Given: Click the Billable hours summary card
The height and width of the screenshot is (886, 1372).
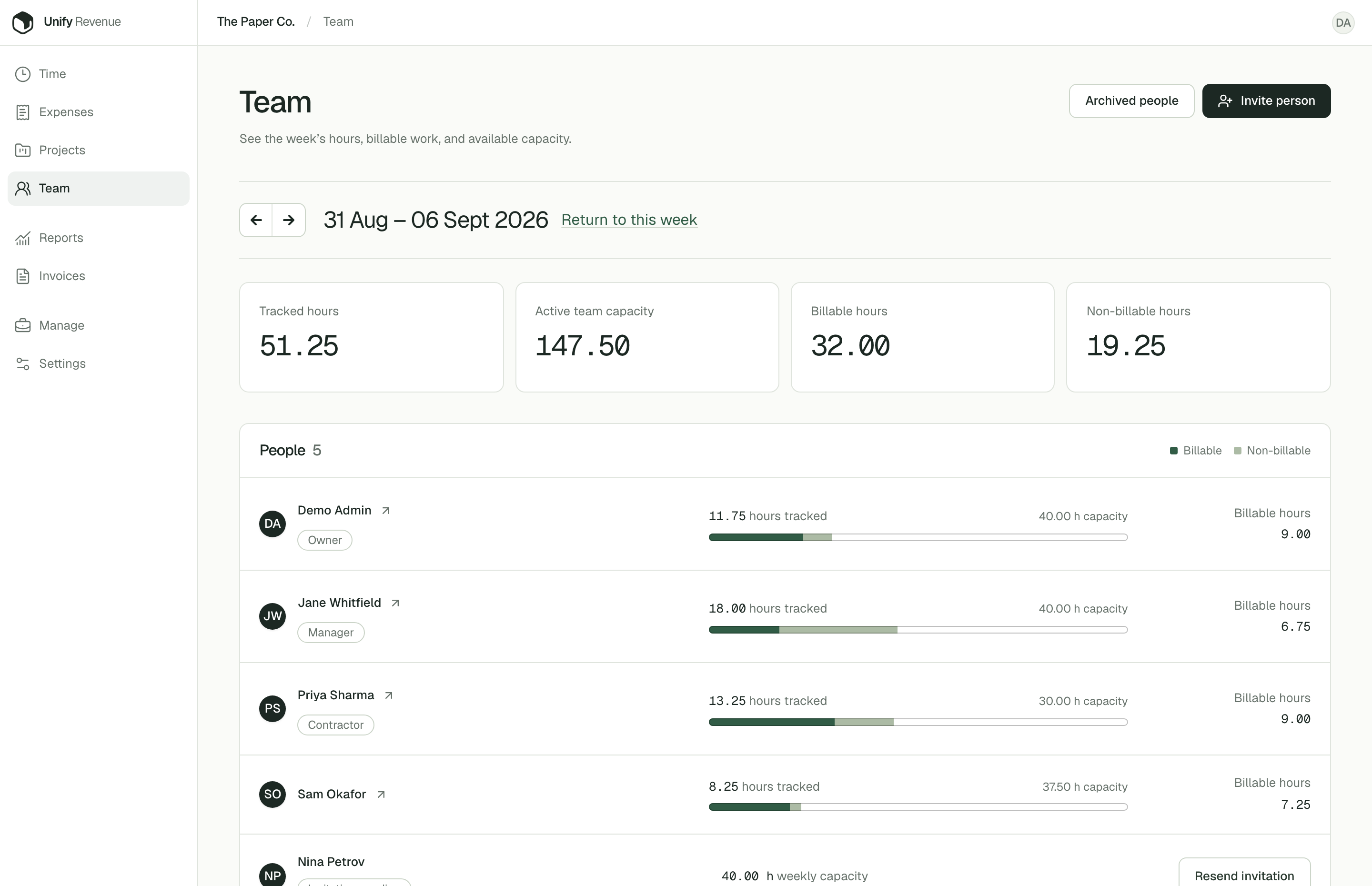Looking at the screenshot, I should click(x=922, y=337).
